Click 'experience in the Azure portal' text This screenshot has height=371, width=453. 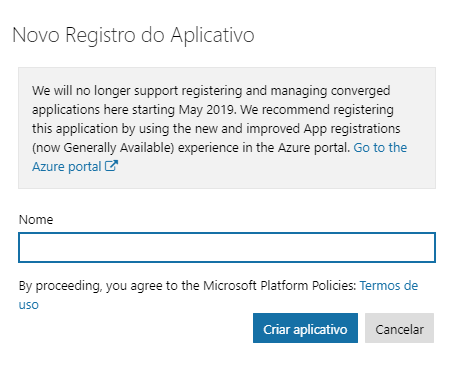[x=263, y=147]
